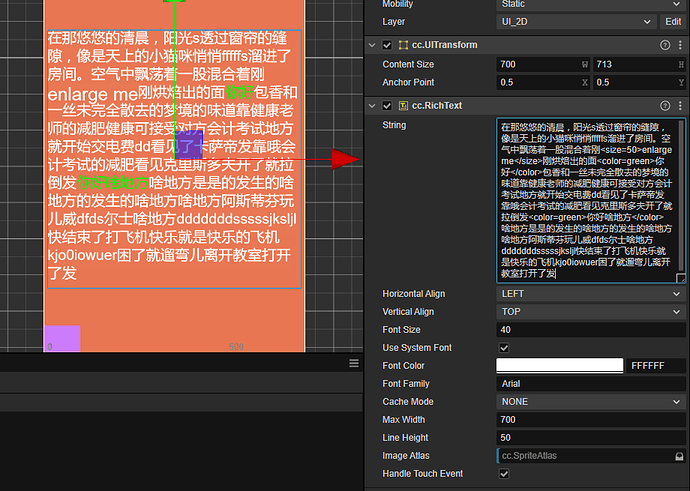Click the purple XY-plane gizmo handle
The image size is (690, 491).
[189, 144]
